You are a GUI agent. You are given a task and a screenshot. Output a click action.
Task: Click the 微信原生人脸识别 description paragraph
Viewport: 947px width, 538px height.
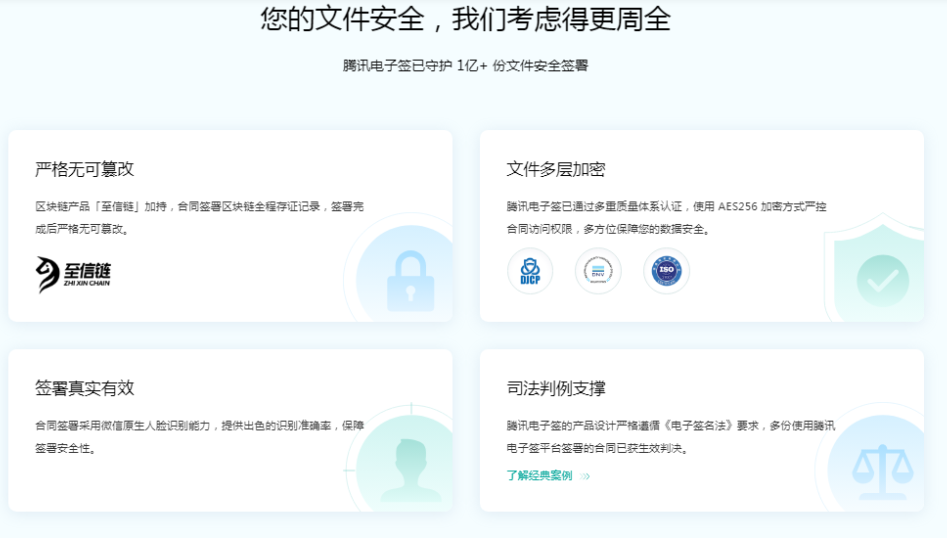point(199,437)
